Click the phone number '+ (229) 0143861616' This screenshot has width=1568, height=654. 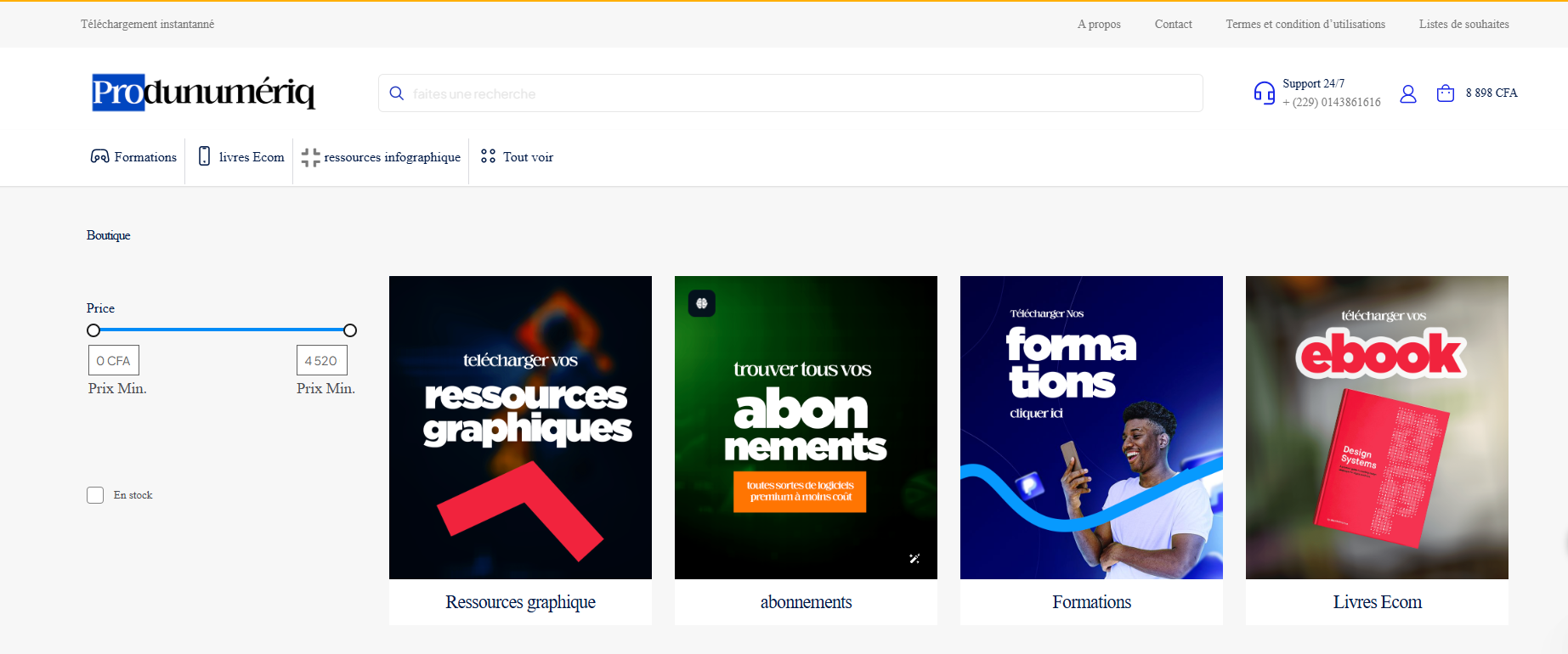click(1332, 103)
